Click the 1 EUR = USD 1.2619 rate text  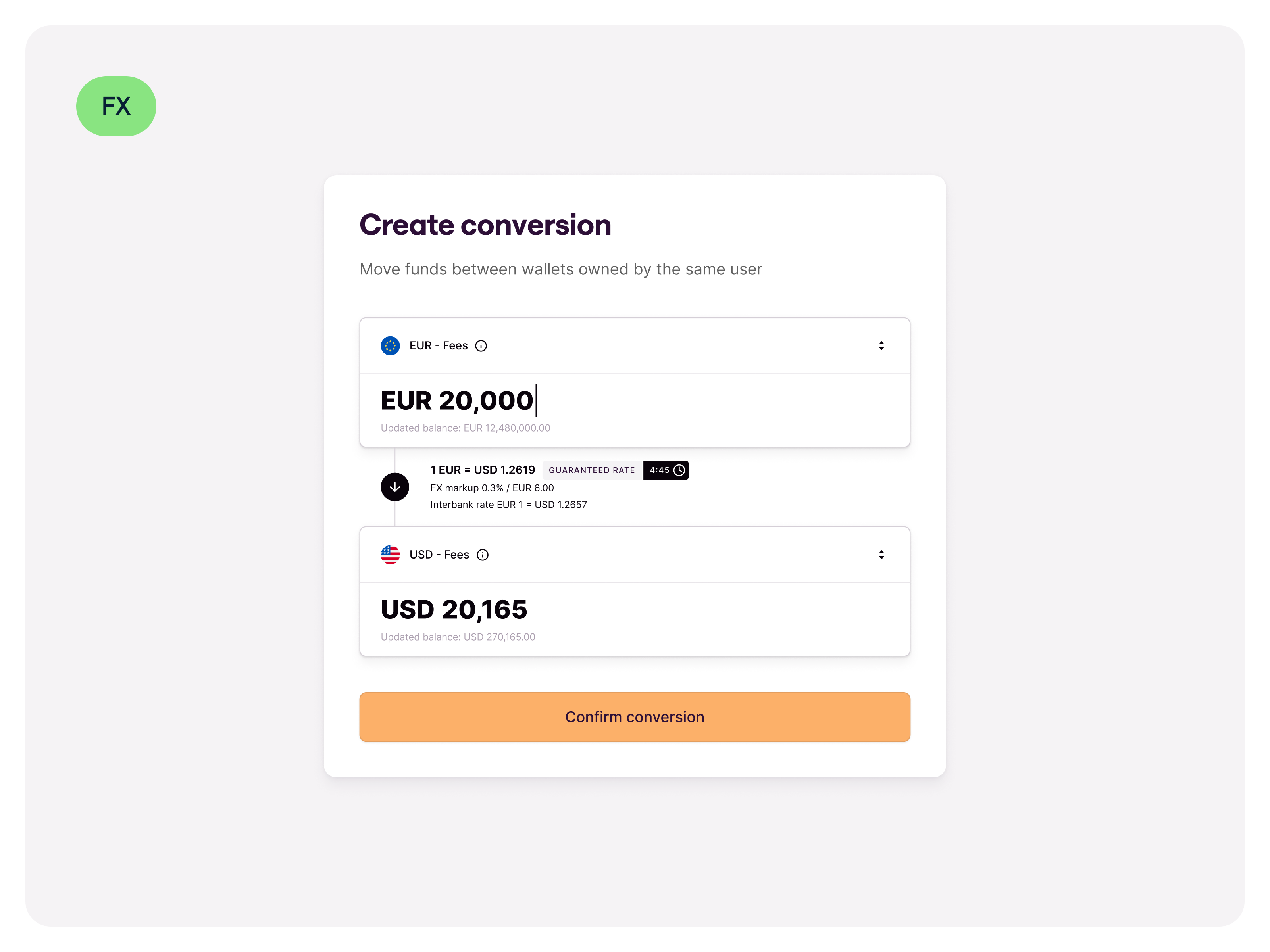pos(482,469)
